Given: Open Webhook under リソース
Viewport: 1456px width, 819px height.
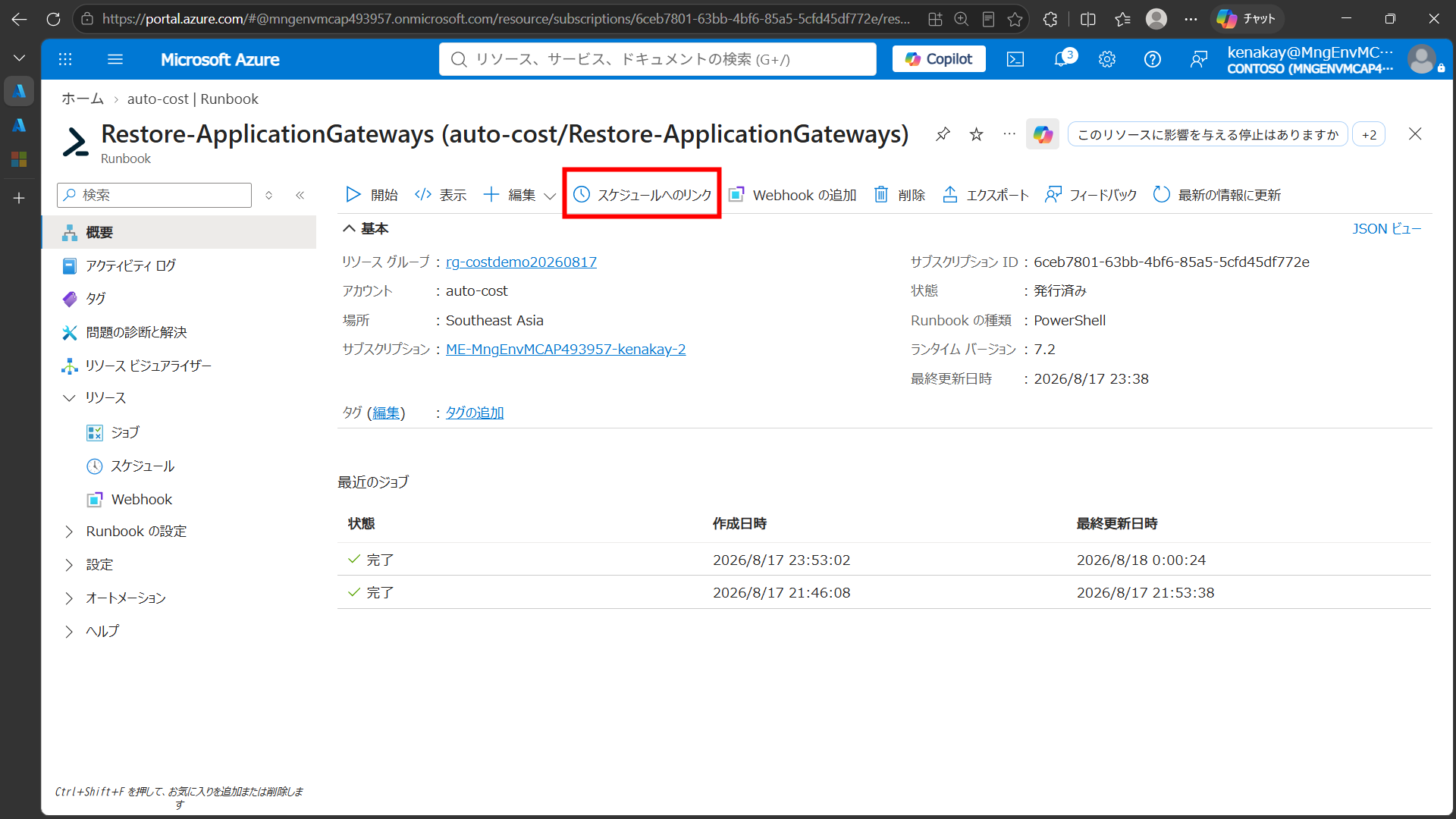Looking at the screenshot, I should (142, 499).
